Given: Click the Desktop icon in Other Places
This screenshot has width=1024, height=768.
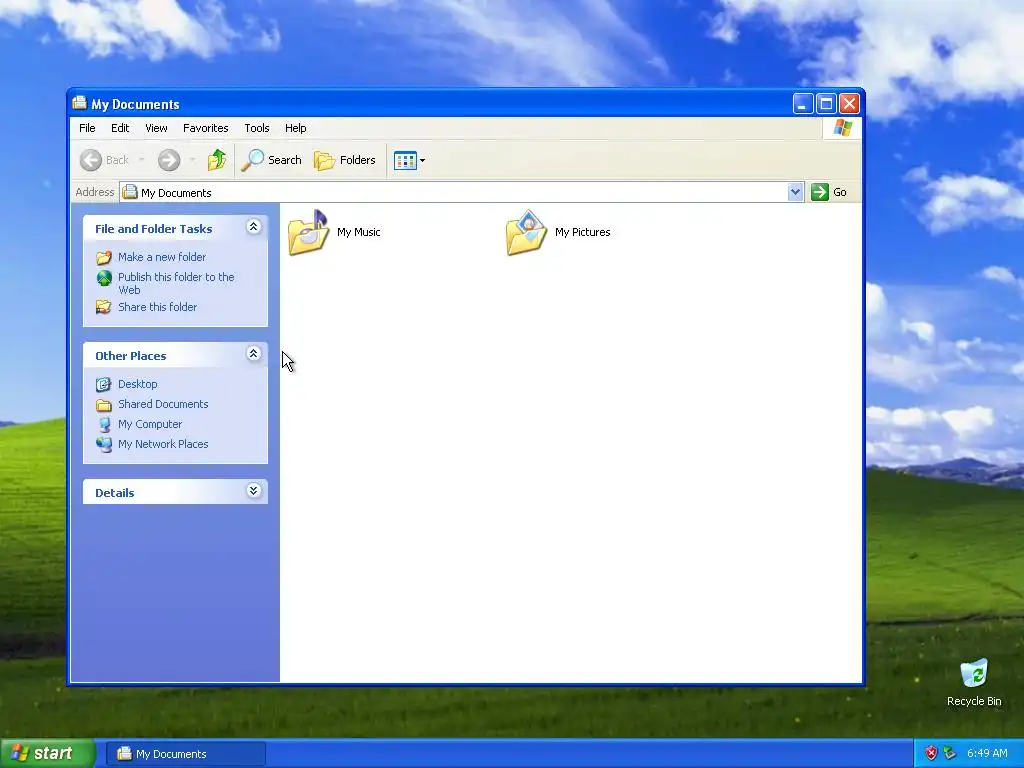Looking at the screenshot, I should click(x=104, y=384).
